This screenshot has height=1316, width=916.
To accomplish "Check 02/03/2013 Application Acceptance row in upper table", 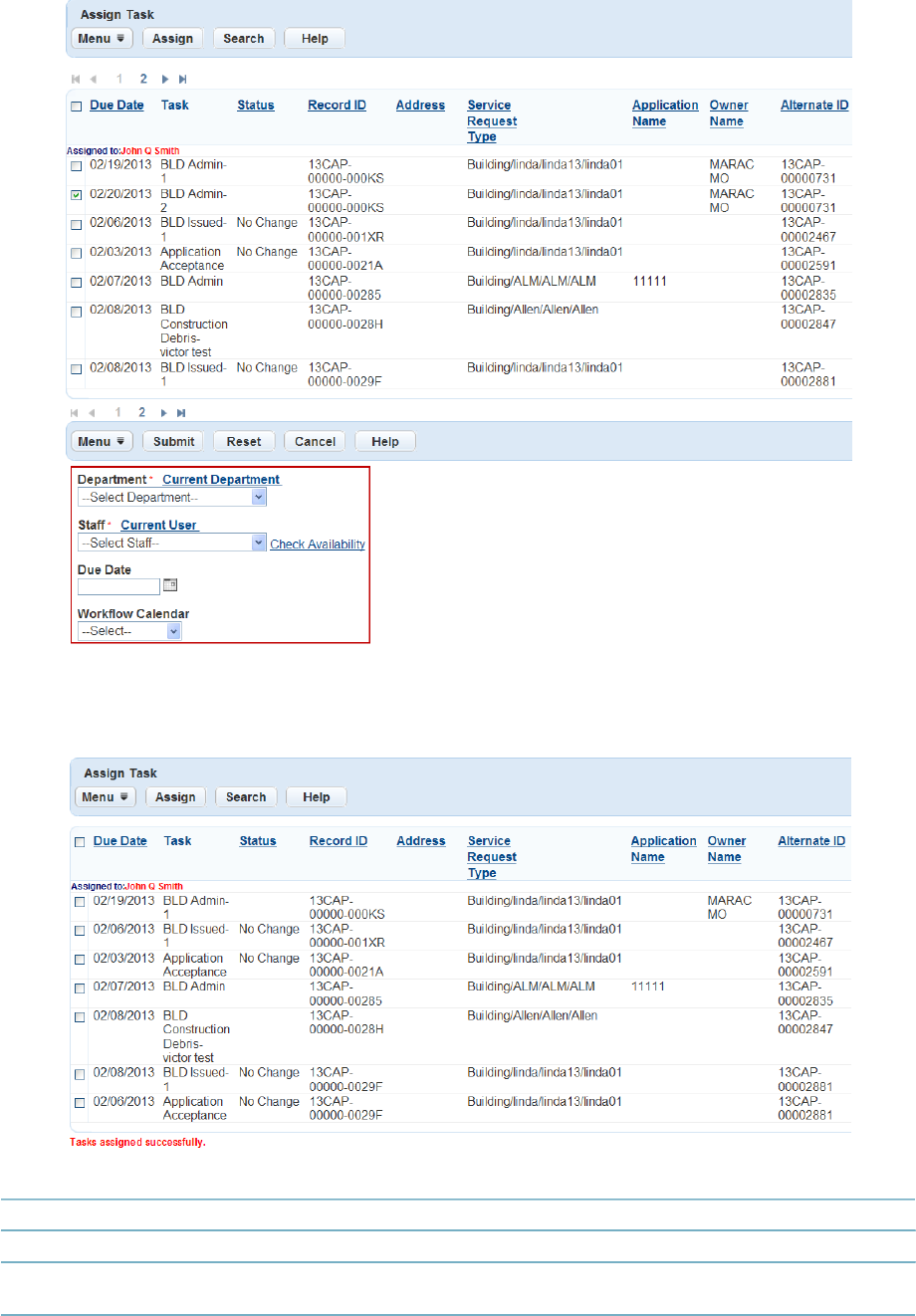I will [x=77, y=254].
